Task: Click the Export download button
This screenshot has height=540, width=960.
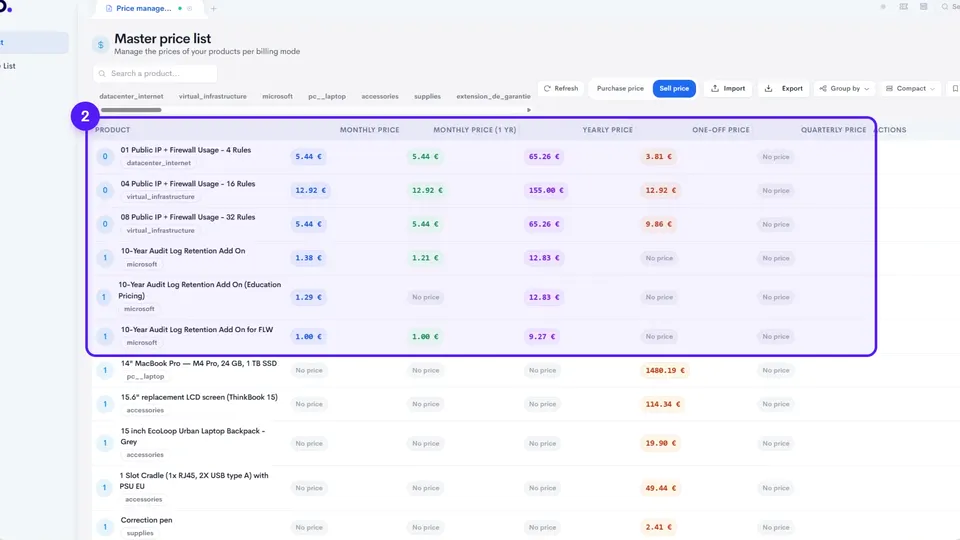Action: tap(784, 88)
